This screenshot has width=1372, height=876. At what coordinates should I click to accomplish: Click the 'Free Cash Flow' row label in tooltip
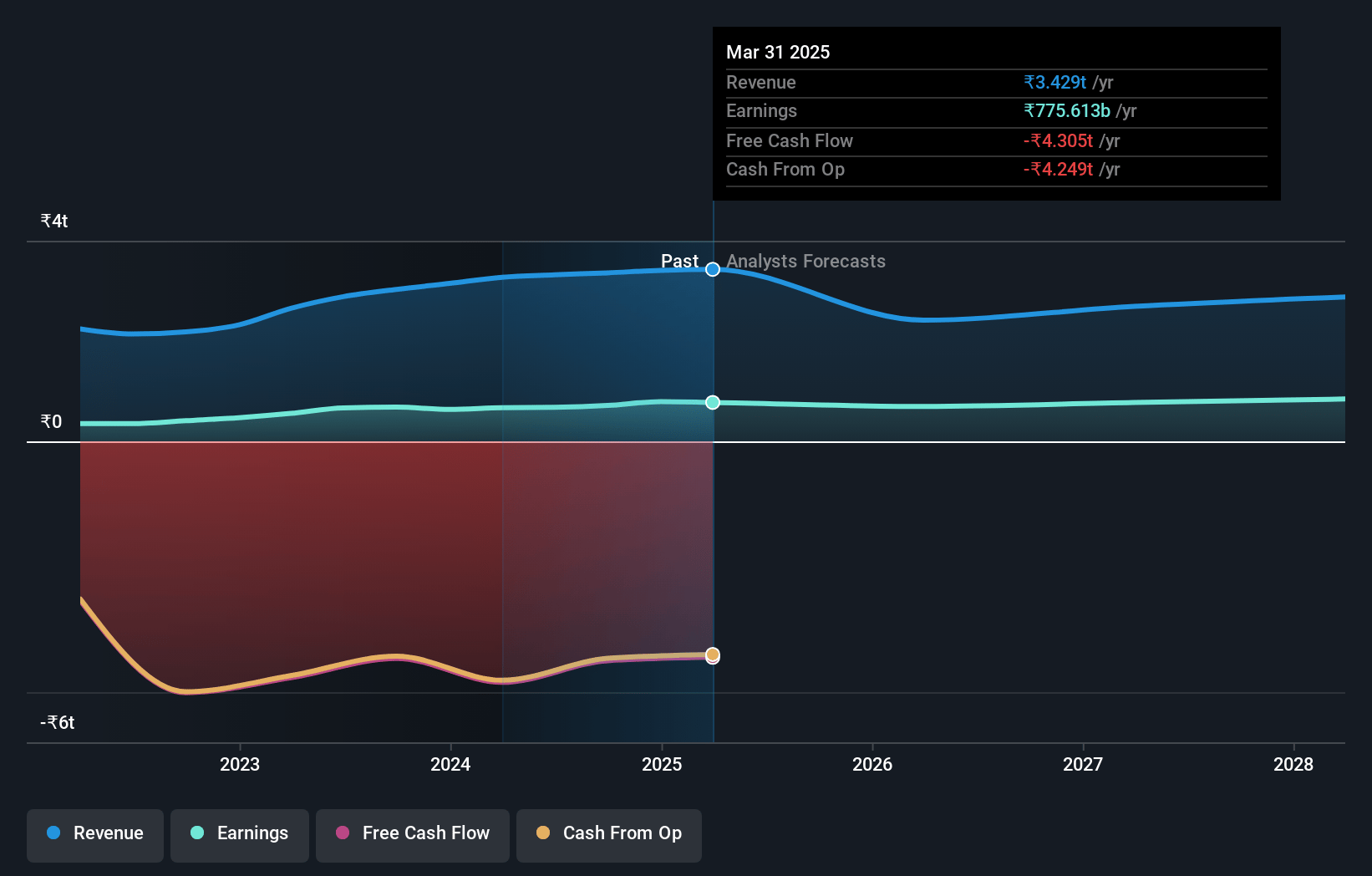790,140
